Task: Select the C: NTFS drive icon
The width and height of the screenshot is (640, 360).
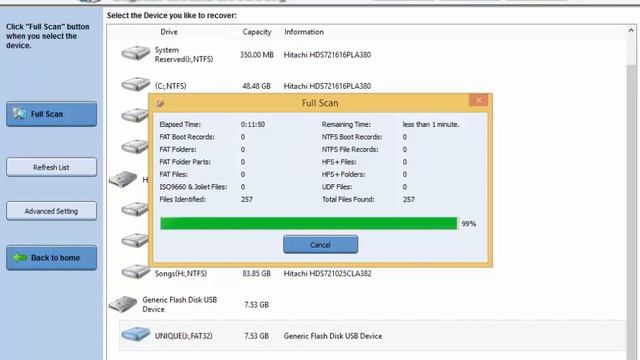Action: pyautogui.click(x=136, y=84)
